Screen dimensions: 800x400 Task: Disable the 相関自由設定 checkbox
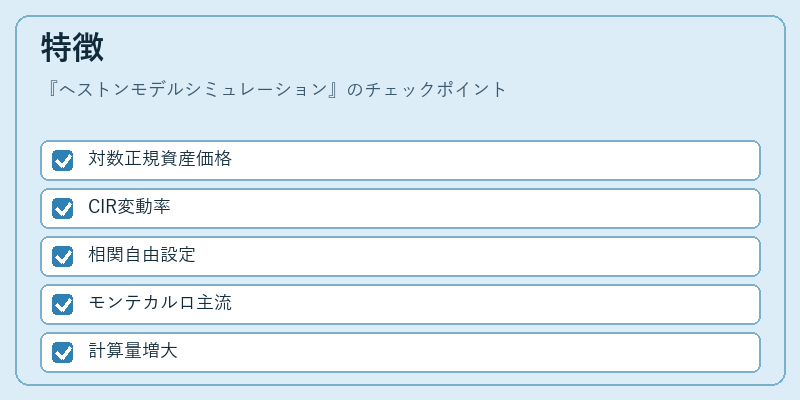coord(62,256)
